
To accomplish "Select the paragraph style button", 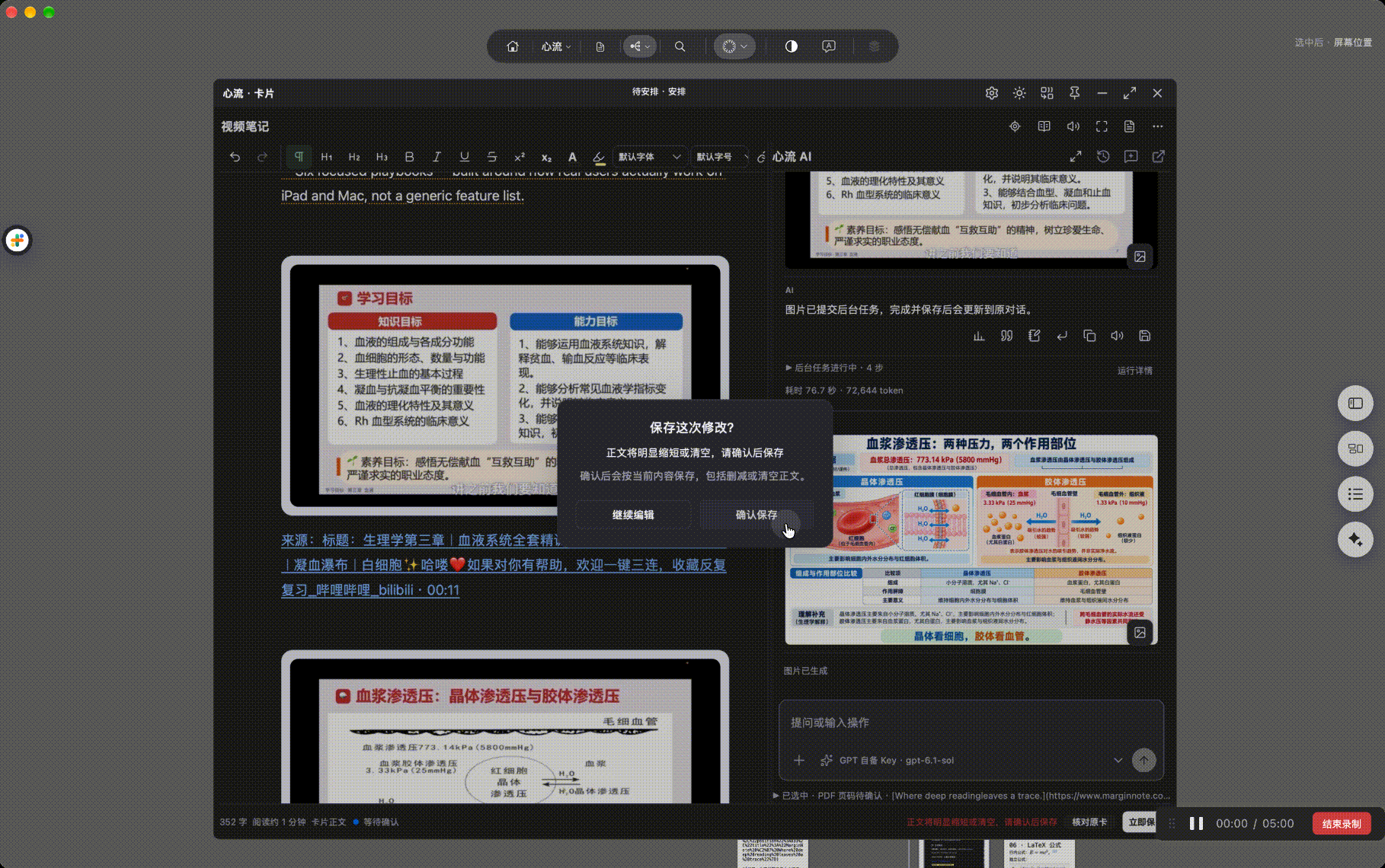I will 299,157.
